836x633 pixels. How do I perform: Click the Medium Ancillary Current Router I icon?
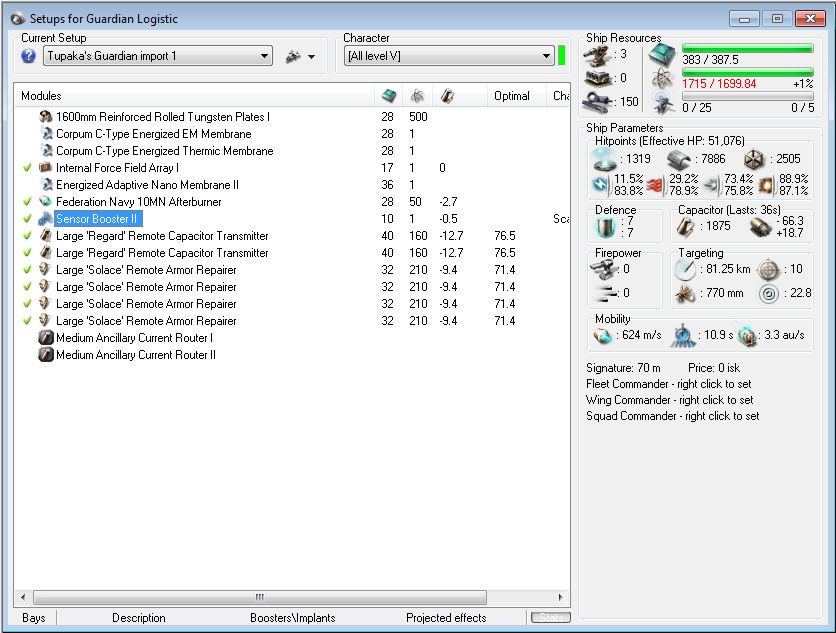coord(46,338)
